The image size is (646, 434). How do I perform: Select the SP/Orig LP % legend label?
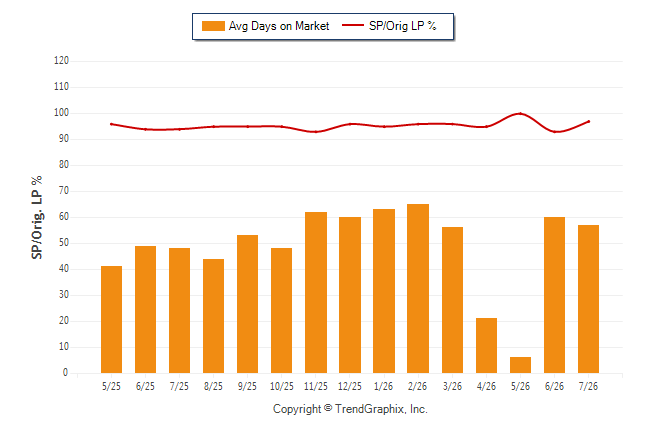403,26
